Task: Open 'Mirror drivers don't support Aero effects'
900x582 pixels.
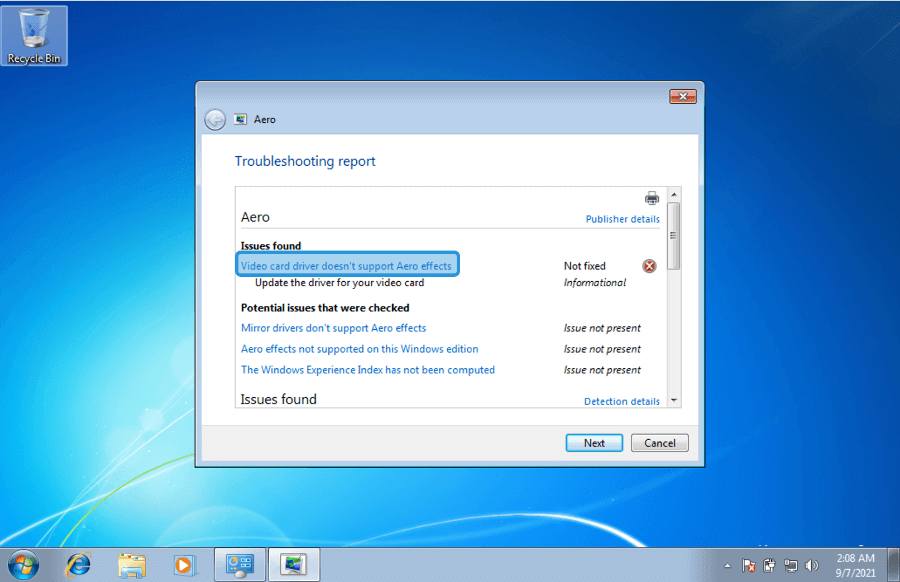Action: [x=333, y=328]
